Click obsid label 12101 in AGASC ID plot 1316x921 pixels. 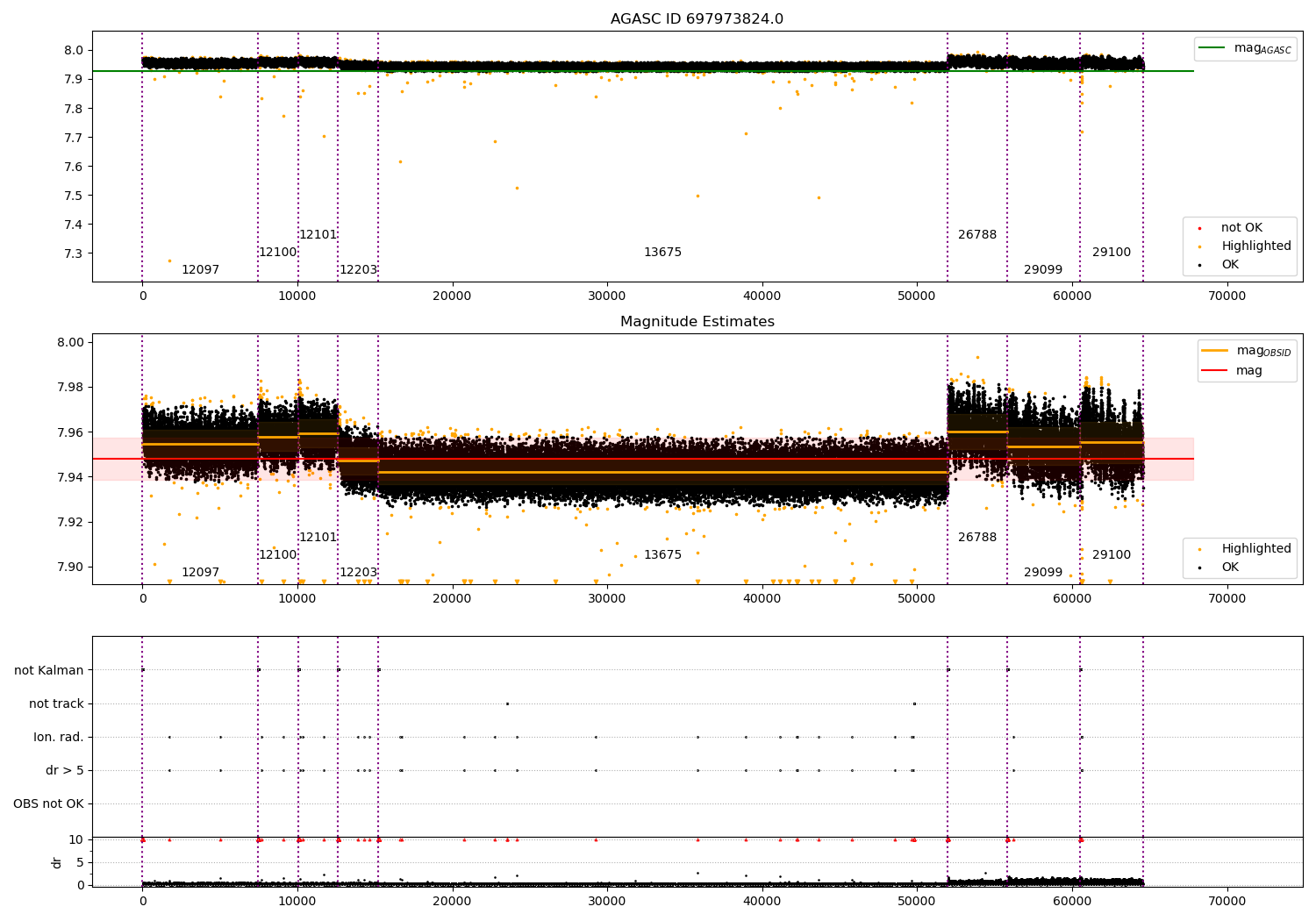[x=318, y=235]
